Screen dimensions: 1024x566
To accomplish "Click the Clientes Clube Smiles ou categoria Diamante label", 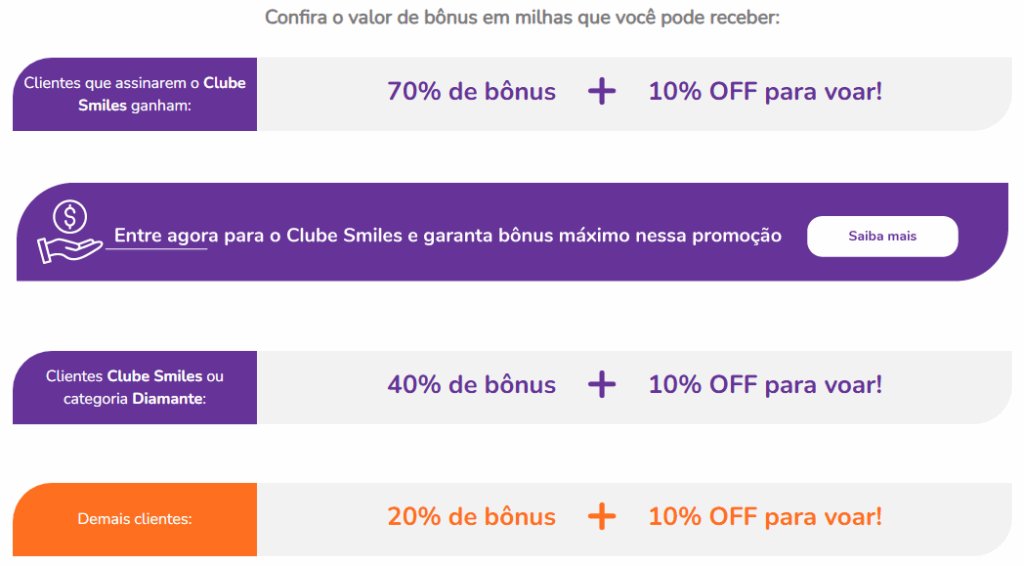I will (135, 388).
